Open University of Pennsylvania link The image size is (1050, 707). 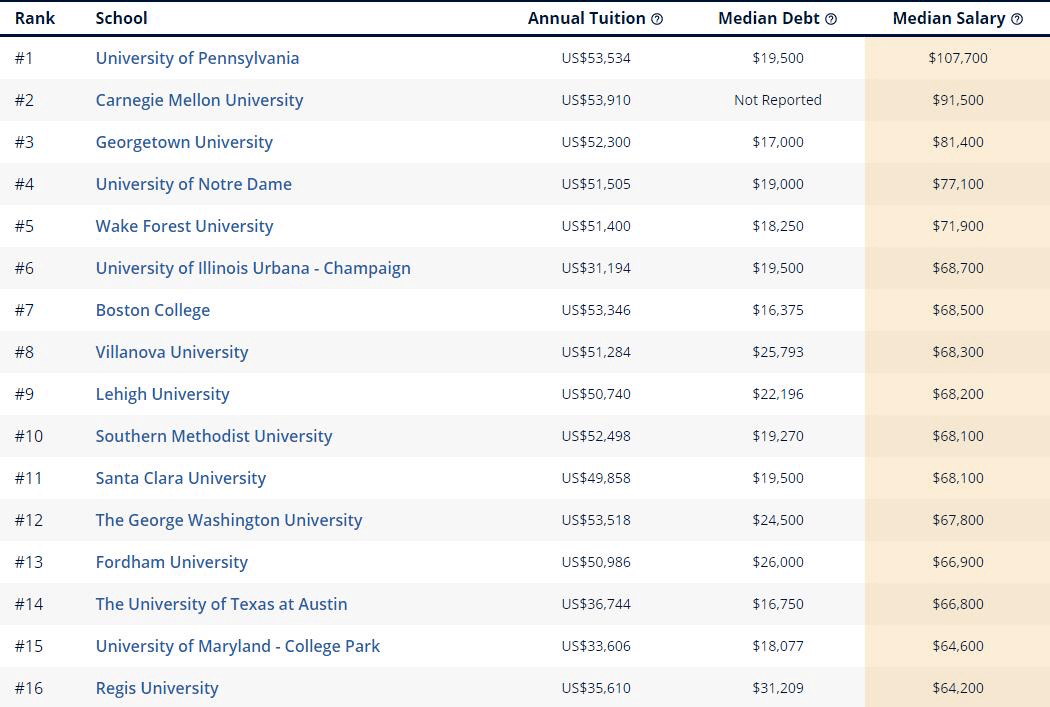pos(197,58)
